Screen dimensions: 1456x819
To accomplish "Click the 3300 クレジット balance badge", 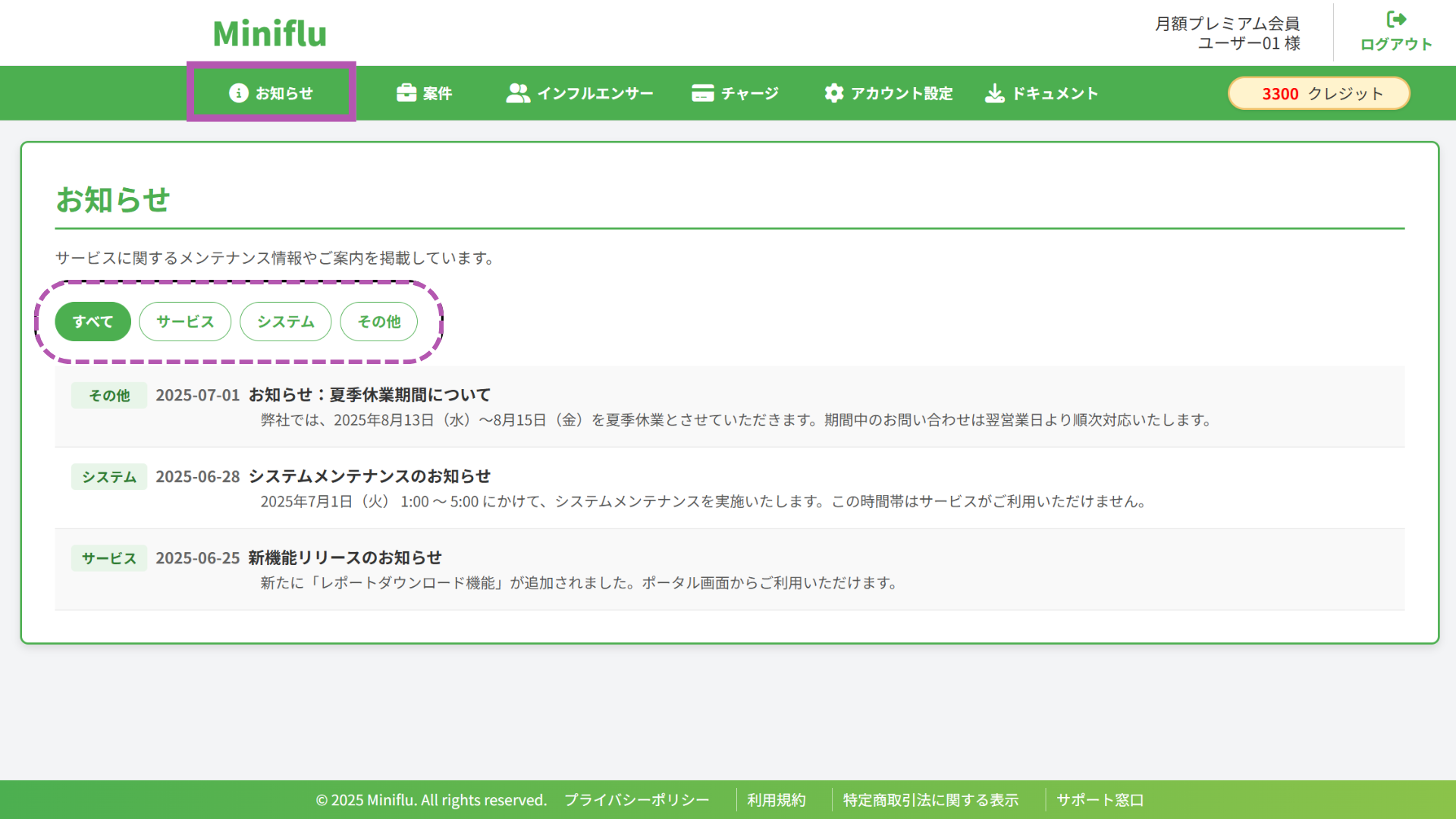I will click(1319, 93).
